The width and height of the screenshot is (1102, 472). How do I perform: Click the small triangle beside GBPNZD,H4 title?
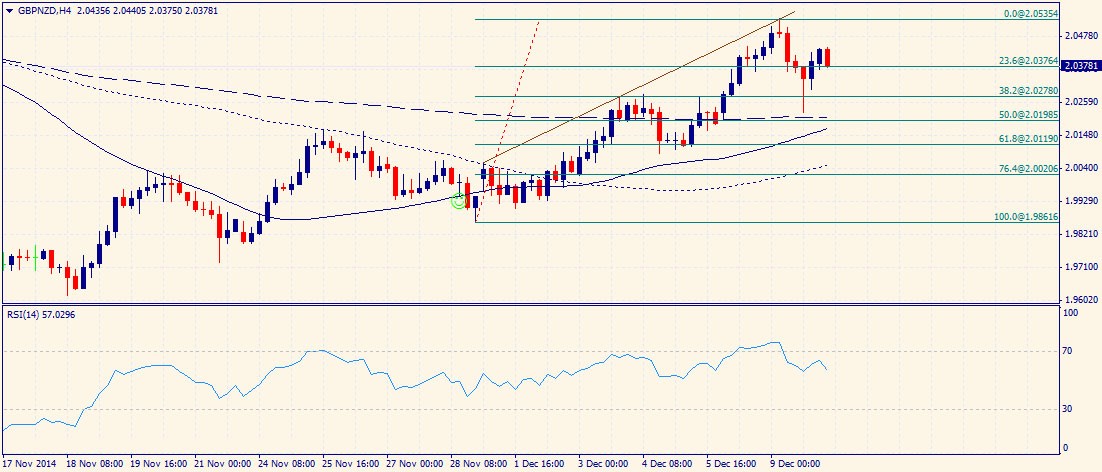click(x=8, y=10)
